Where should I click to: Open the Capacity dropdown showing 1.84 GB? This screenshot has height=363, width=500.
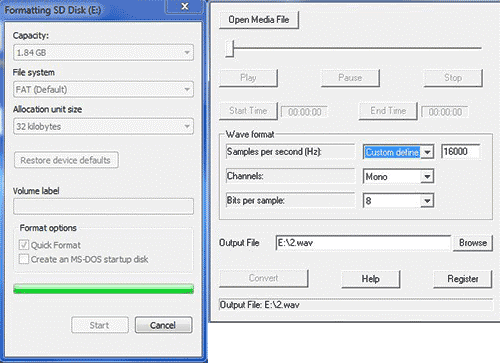103,52
